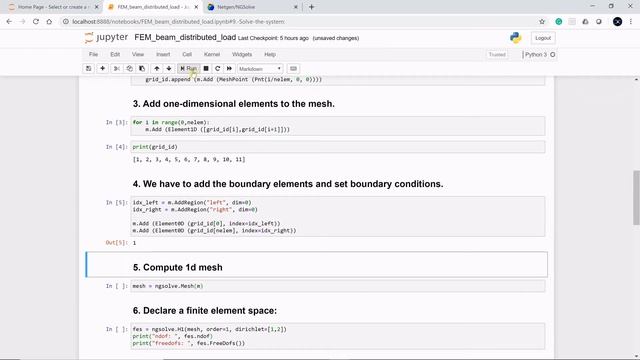Open the browser profile avatar
640x360 pixels.
[x=617, y=22]
